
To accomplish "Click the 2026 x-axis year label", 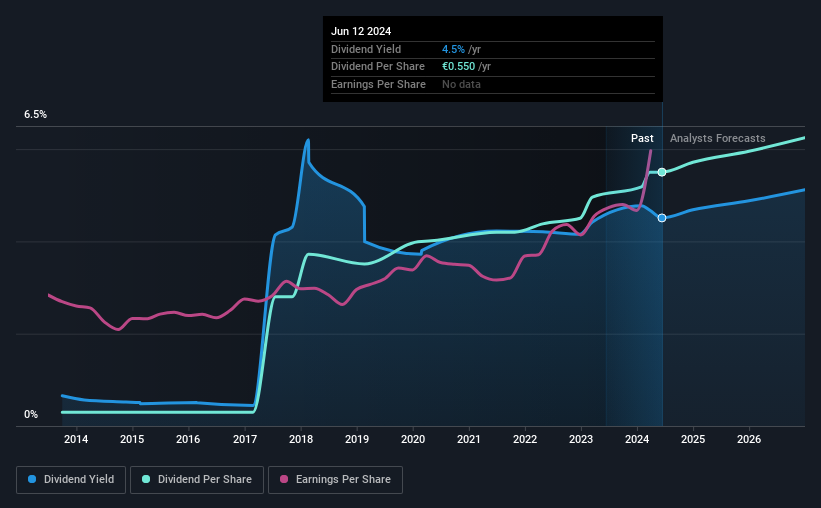I will coord(749,439).
